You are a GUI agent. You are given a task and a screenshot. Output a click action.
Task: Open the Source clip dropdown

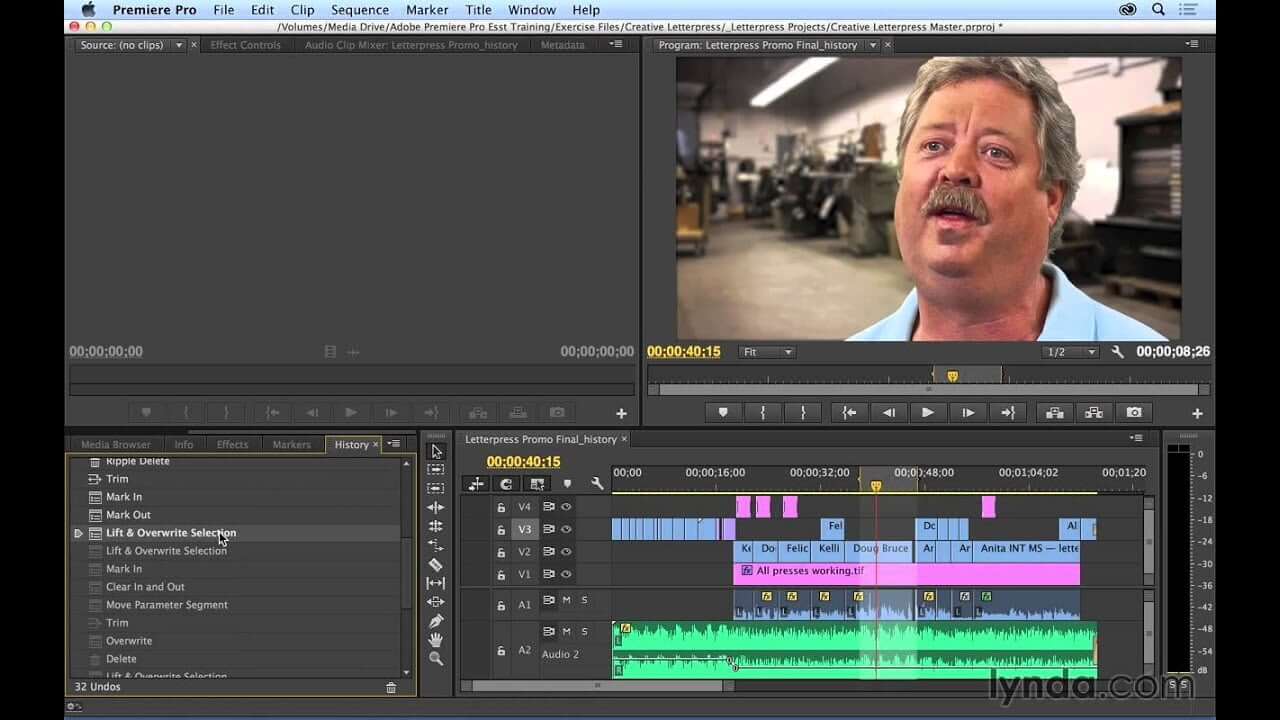[179, 45]
